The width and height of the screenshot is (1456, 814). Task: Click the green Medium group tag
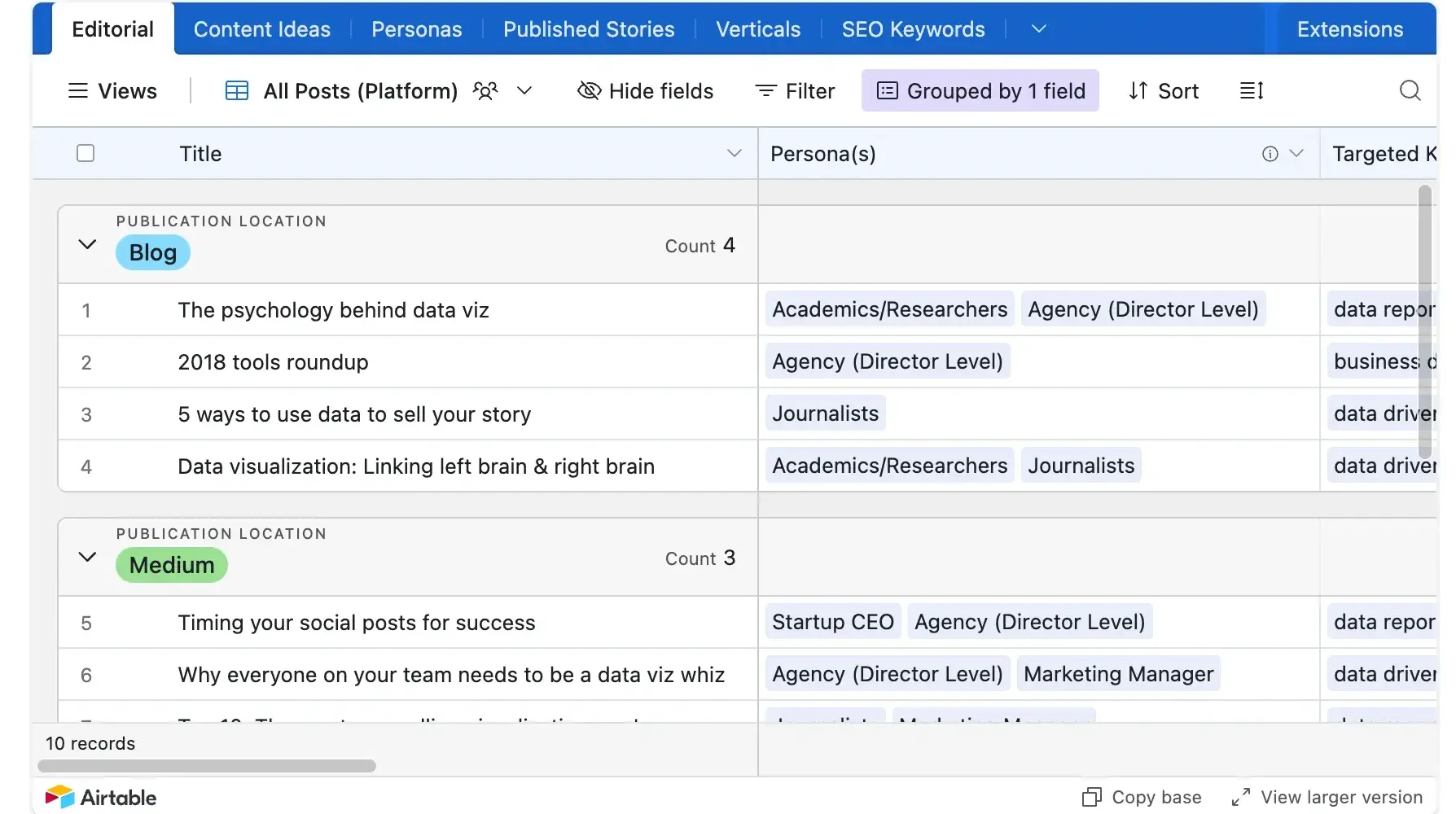point(172,565)
